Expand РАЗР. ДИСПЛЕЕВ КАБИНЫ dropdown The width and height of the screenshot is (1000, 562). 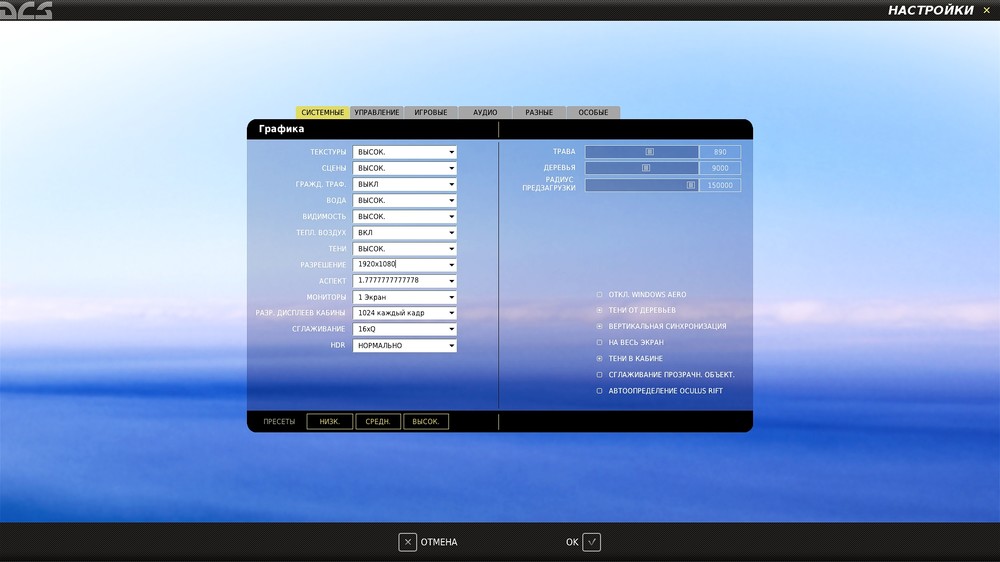404,313
